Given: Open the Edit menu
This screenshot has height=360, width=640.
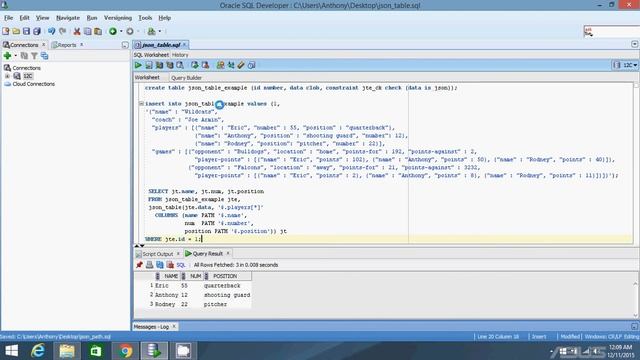Looking at the screenshot, I should (x=24, y=18).
